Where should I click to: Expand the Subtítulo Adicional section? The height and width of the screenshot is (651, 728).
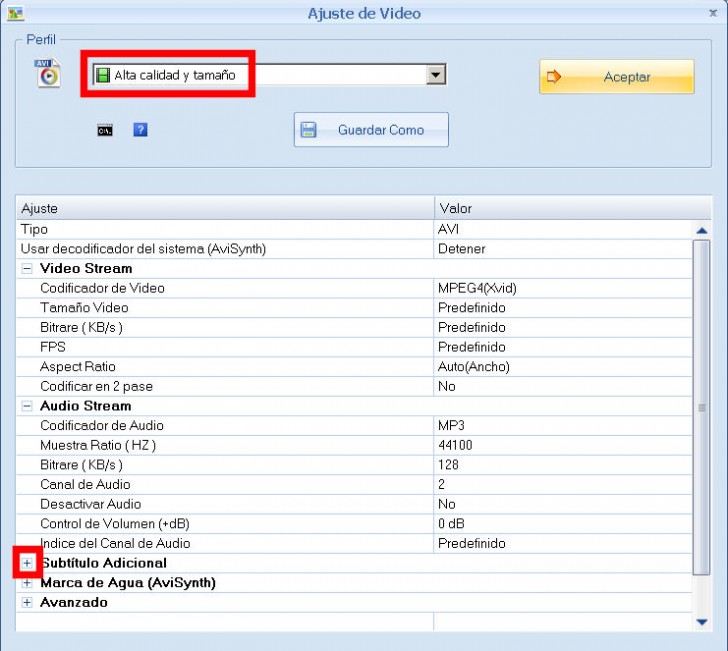pos(27,563)
